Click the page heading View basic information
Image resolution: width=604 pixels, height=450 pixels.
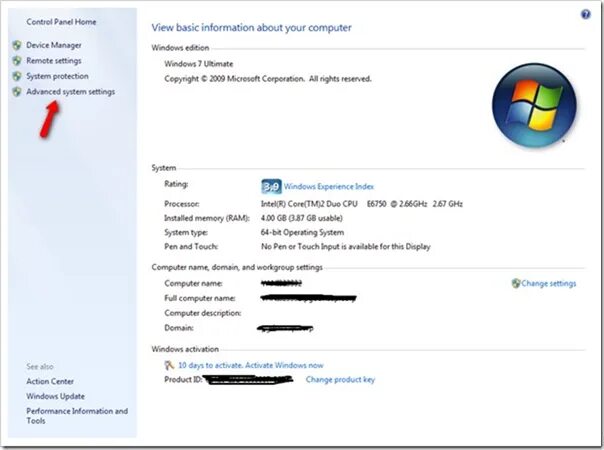252,28
